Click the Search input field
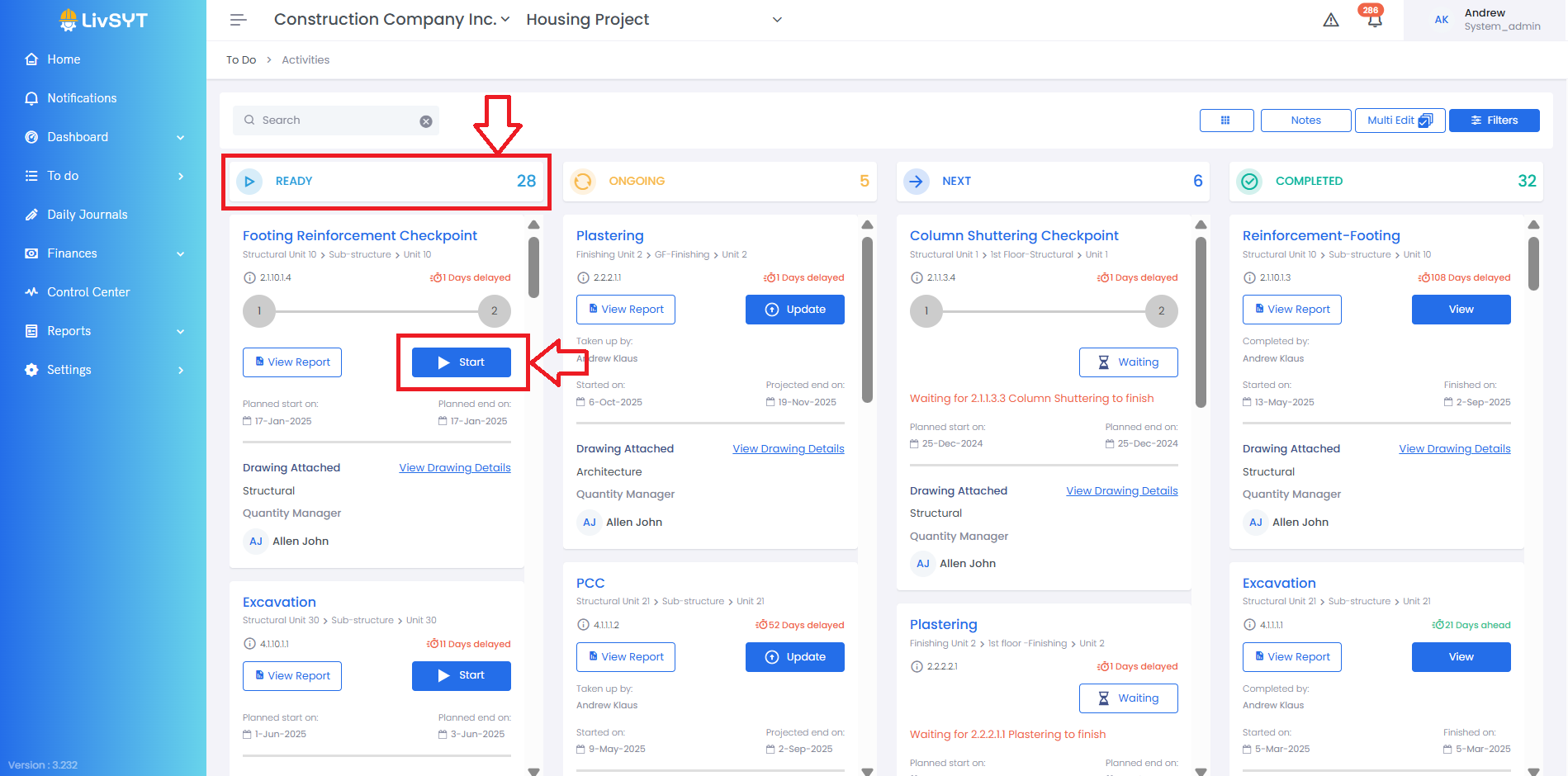Image resolution: width=1568 pixels, height=776 pixels. point(334,121)
